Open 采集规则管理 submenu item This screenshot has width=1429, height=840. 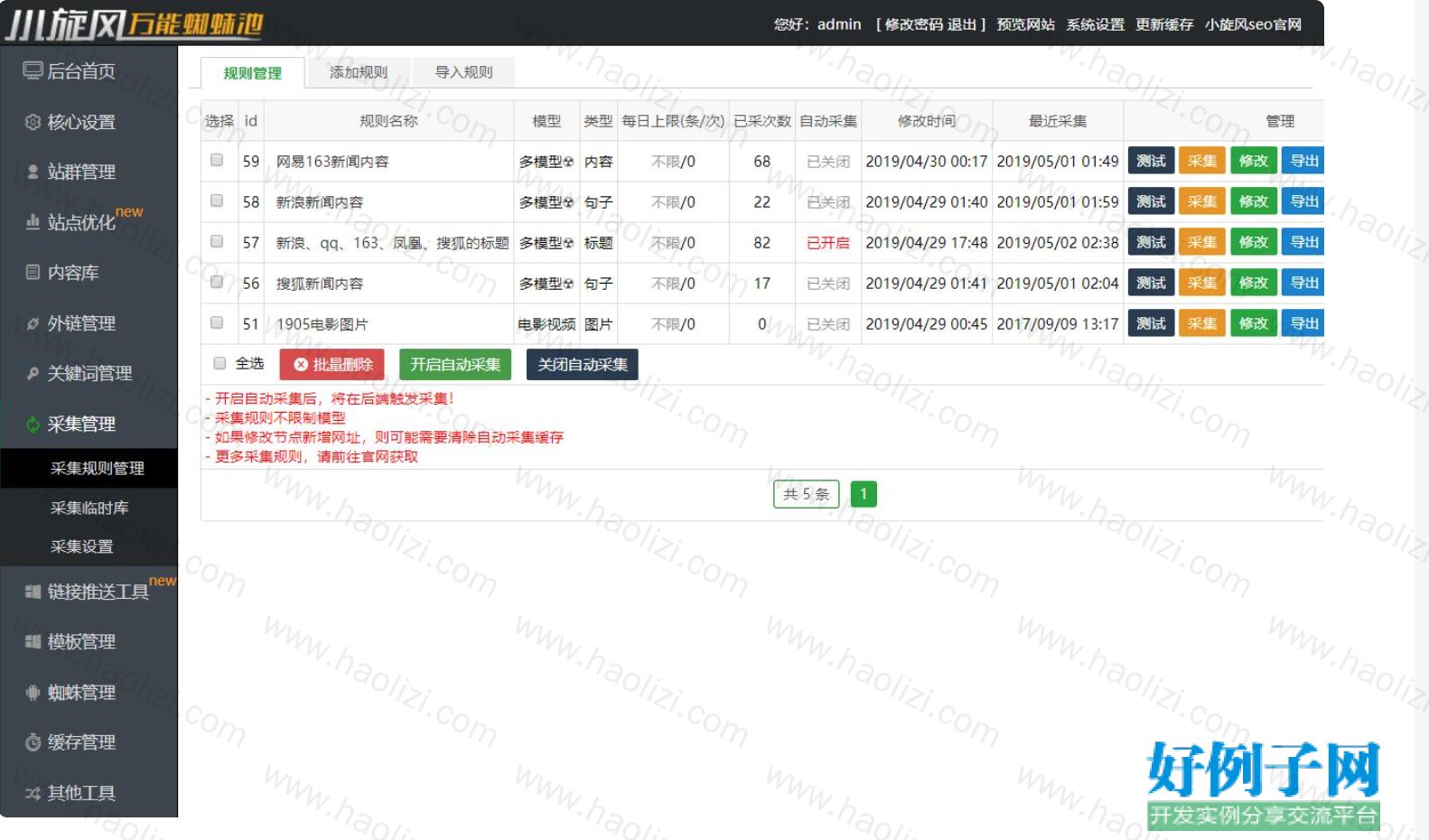89,468
